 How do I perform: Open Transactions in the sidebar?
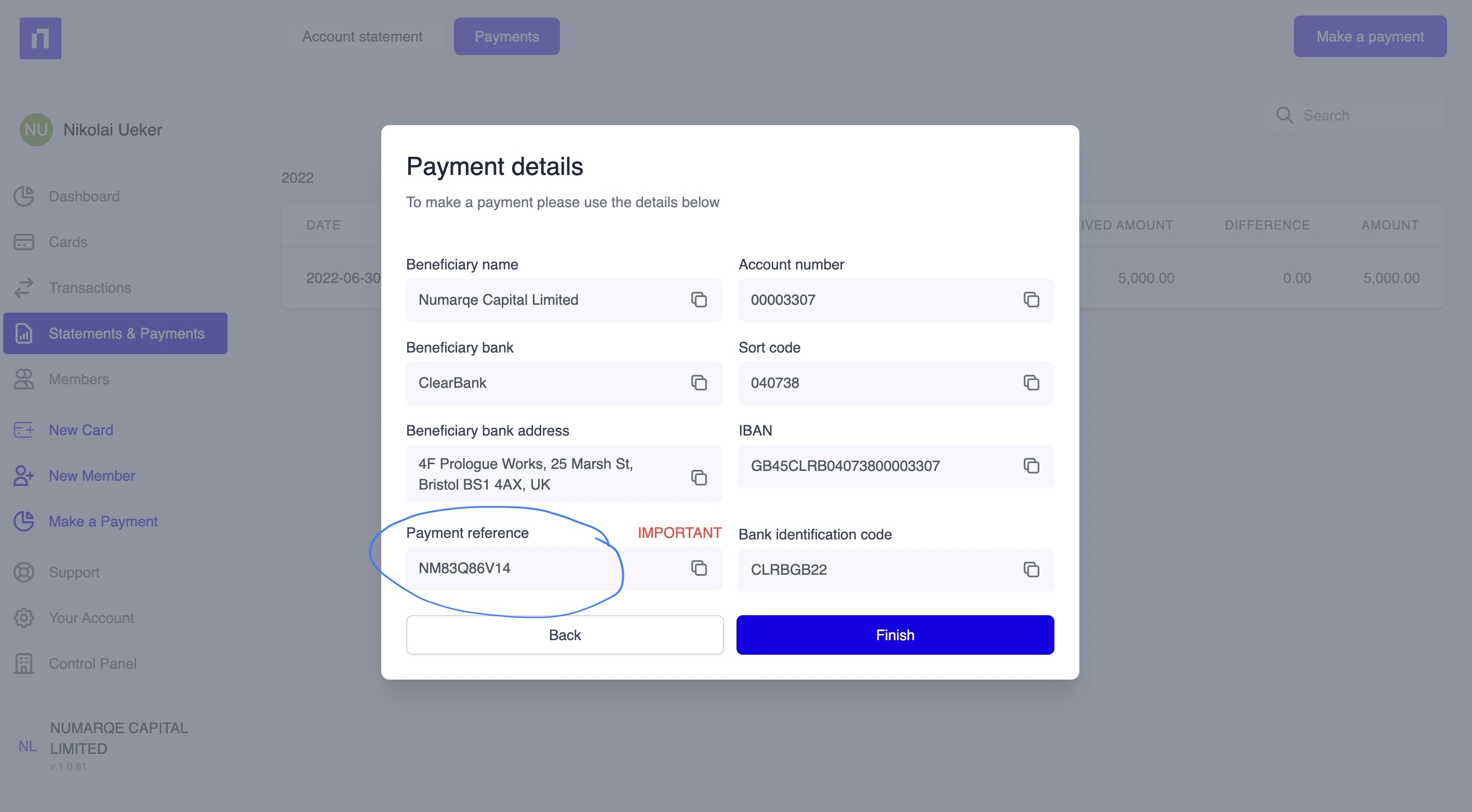click(90, 288)
